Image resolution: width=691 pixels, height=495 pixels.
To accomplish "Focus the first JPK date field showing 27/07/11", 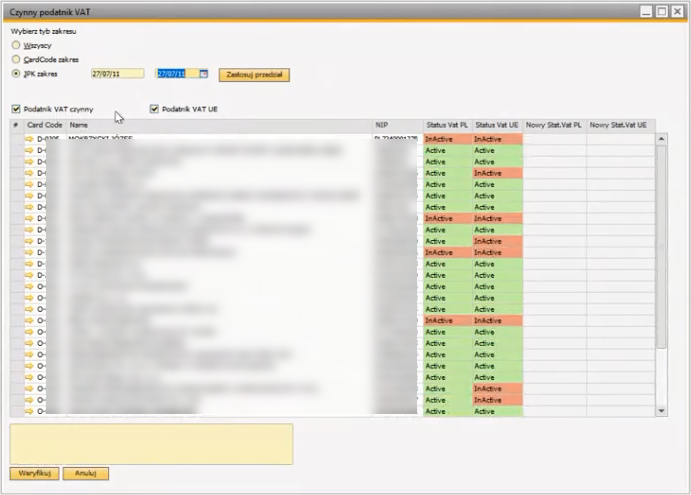I will (117, 74).
